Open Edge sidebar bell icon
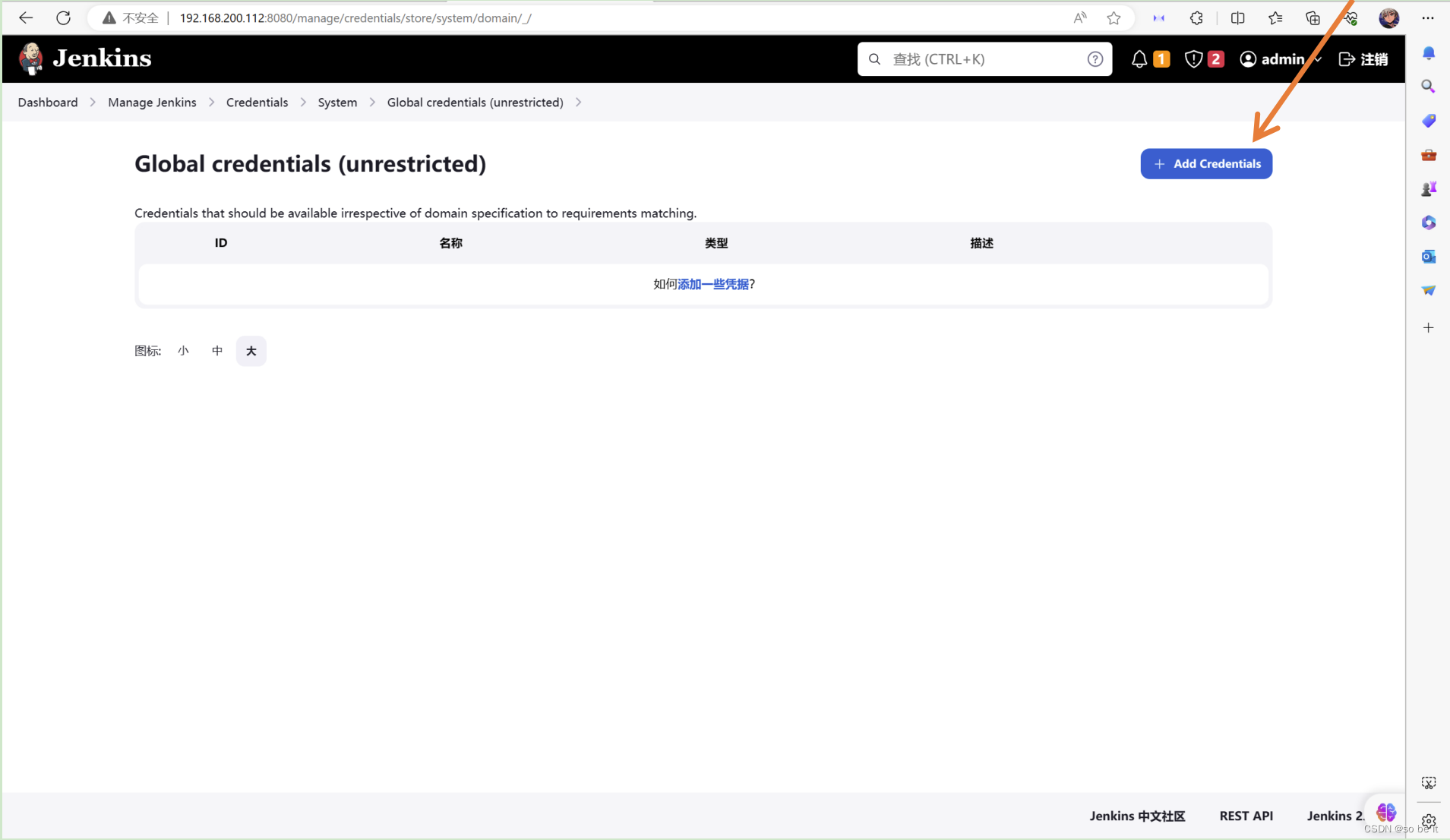Screen dimensions: 1450x840 [x=1429, y=52]
